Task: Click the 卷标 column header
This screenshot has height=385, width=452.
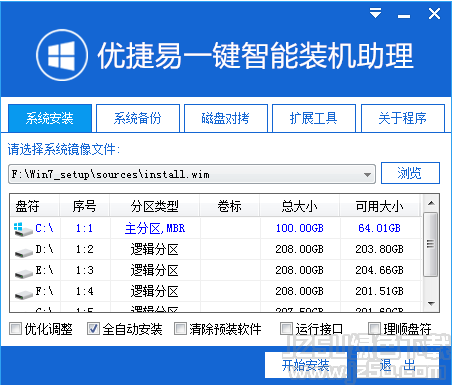Action: [230, 206]
